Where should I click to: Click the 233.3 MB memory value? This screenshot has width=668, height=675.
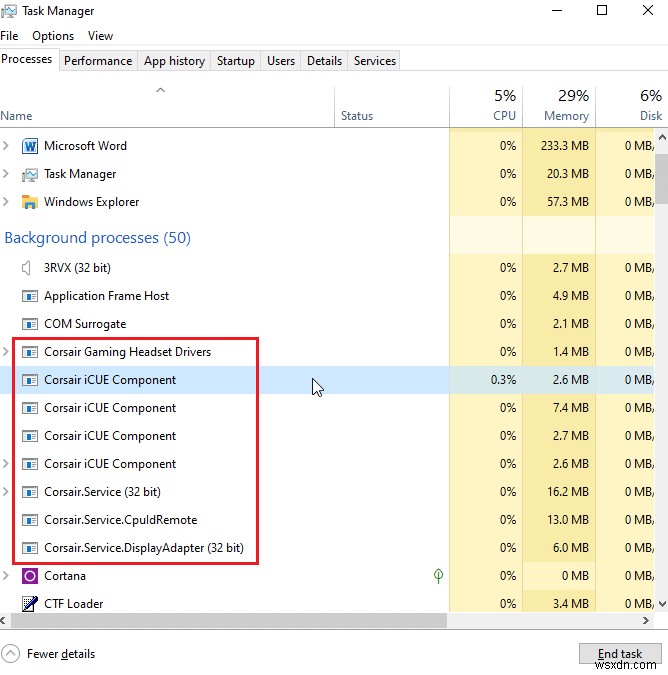(x=565, y=146)
